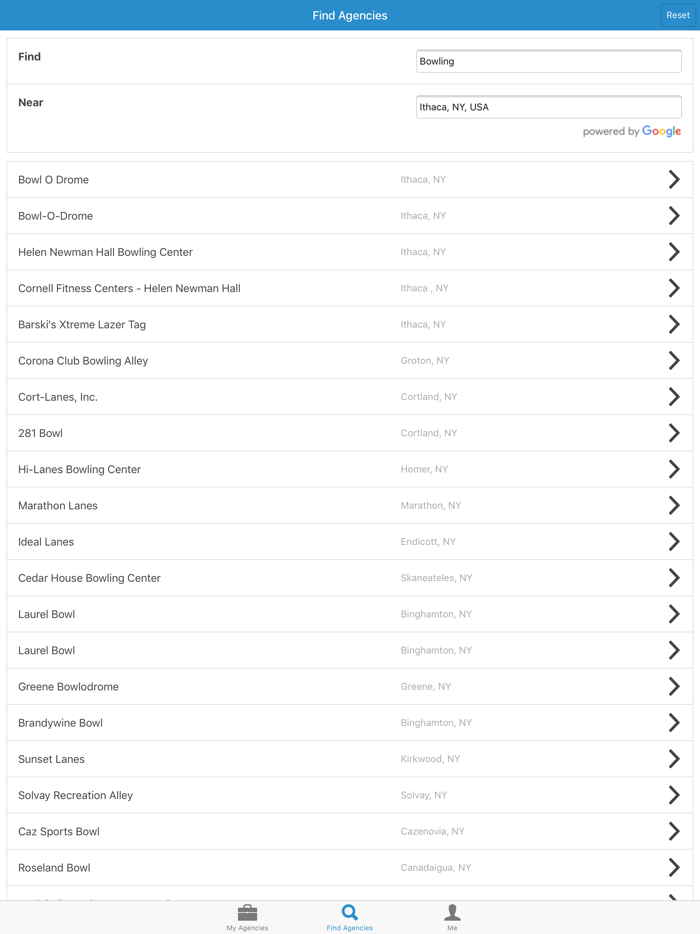Select the 281 Bowl result

click(350, 433)
